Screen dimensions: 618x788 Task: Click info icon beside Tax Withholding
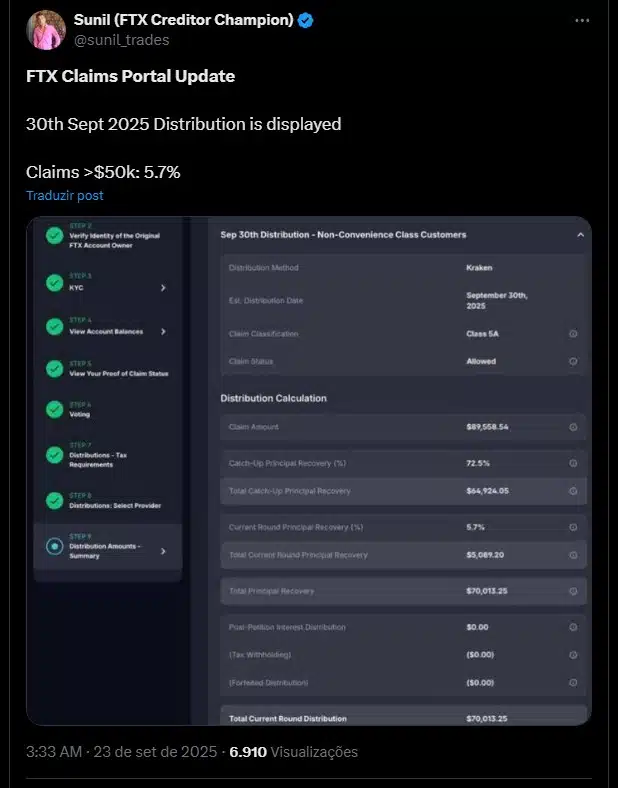tap(573, 655)
